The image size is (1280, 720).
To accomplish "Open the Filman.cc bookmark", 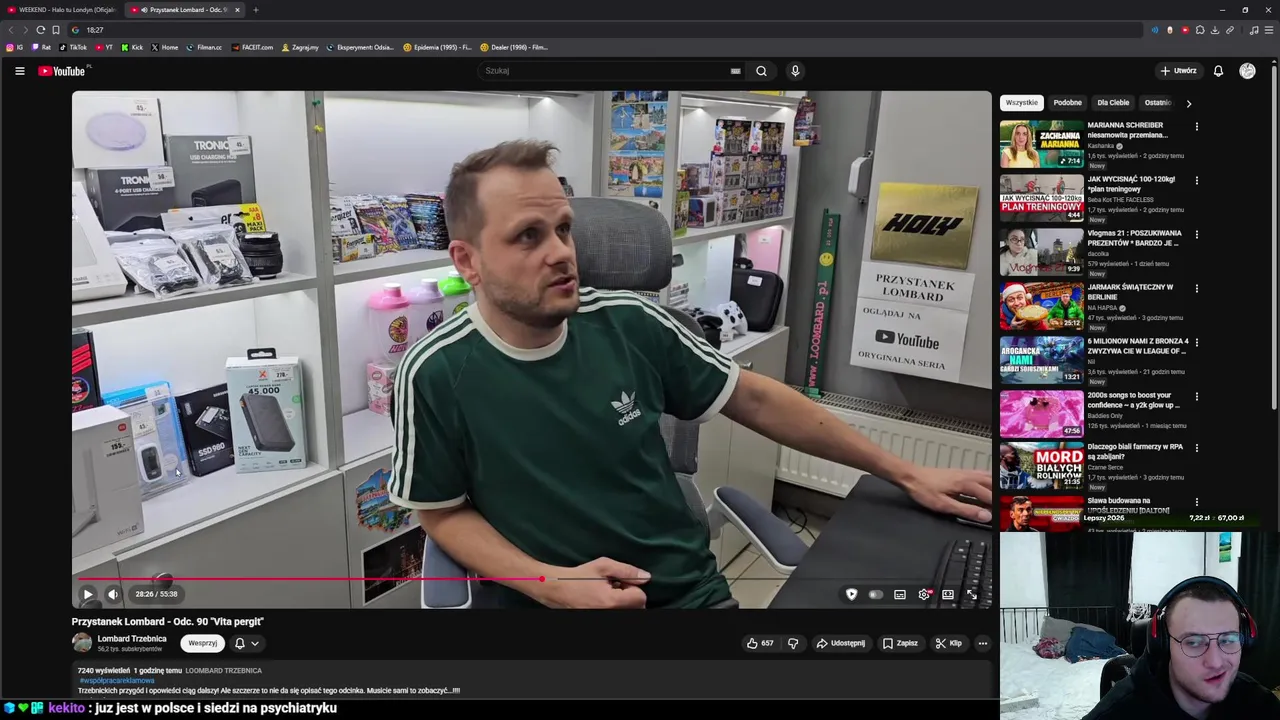I will pyautogui.click(x=204, y=47).
